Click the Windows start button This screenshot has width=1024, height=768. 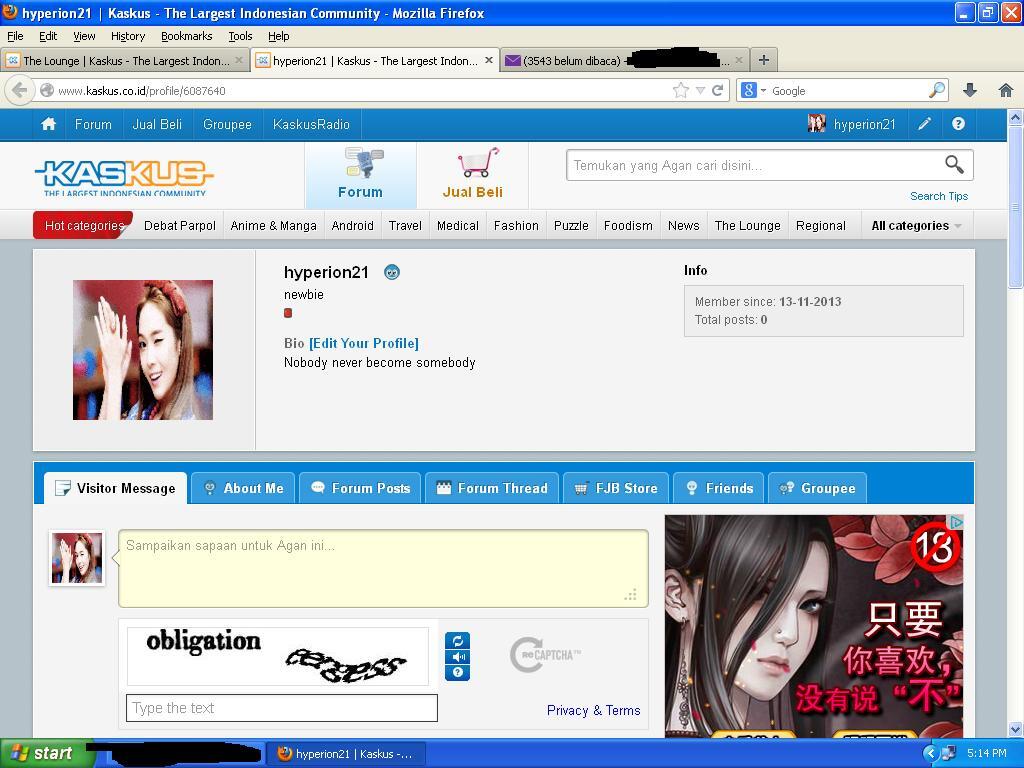pyautogui.click(x=43, y=753)
